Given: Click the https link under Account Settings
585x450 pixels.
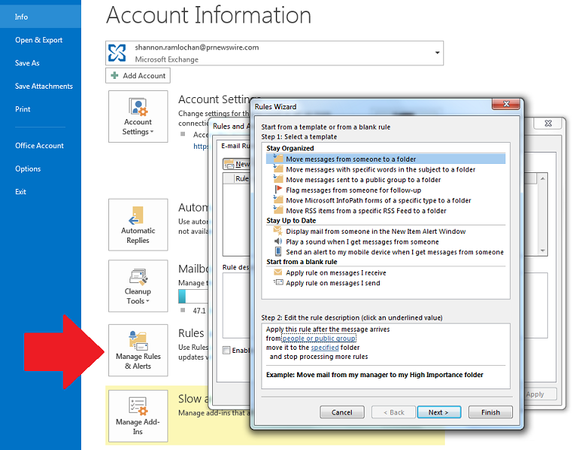Looking at the screenshot, I should (200, 147).
